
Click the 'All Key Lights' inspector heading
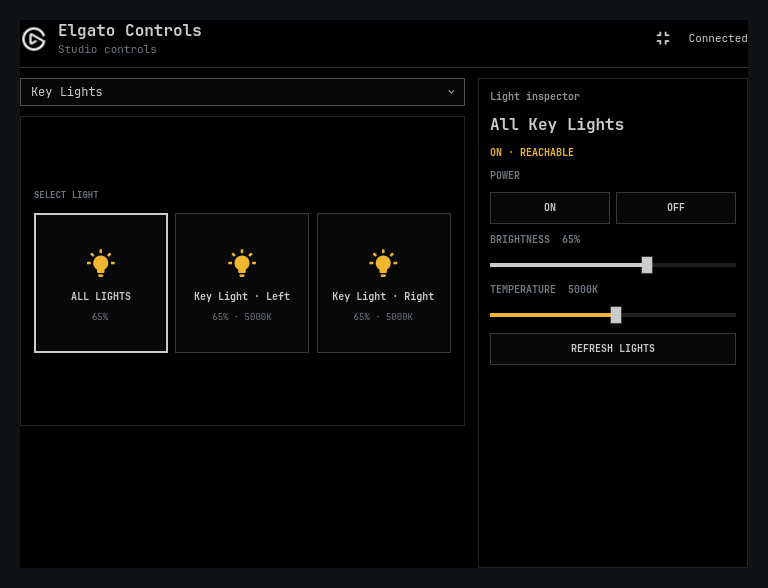coord(557,124)
